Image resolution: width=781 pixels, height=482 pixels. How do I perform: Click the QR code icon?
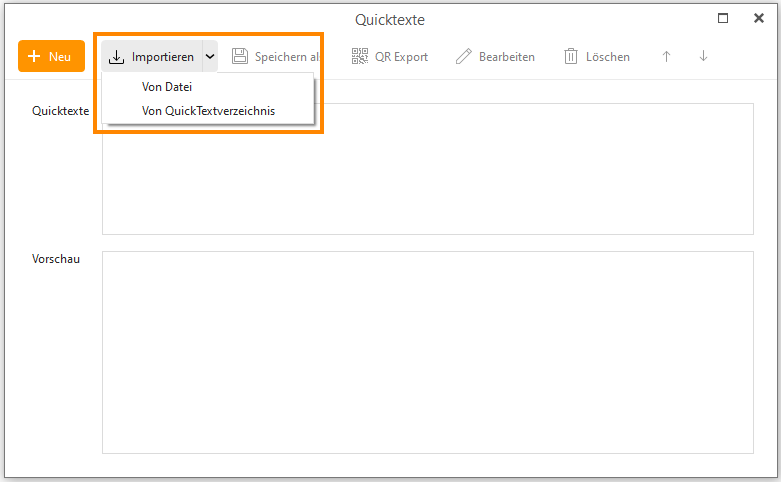[x=360, y=57]
